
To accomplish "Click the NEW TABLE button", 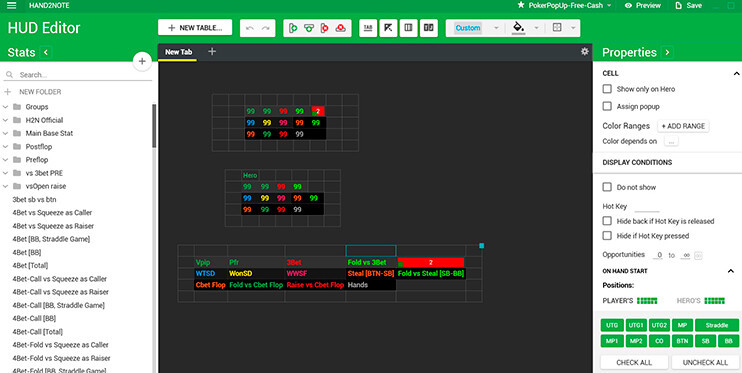I will pyautogui.click(x=195, y=27).
